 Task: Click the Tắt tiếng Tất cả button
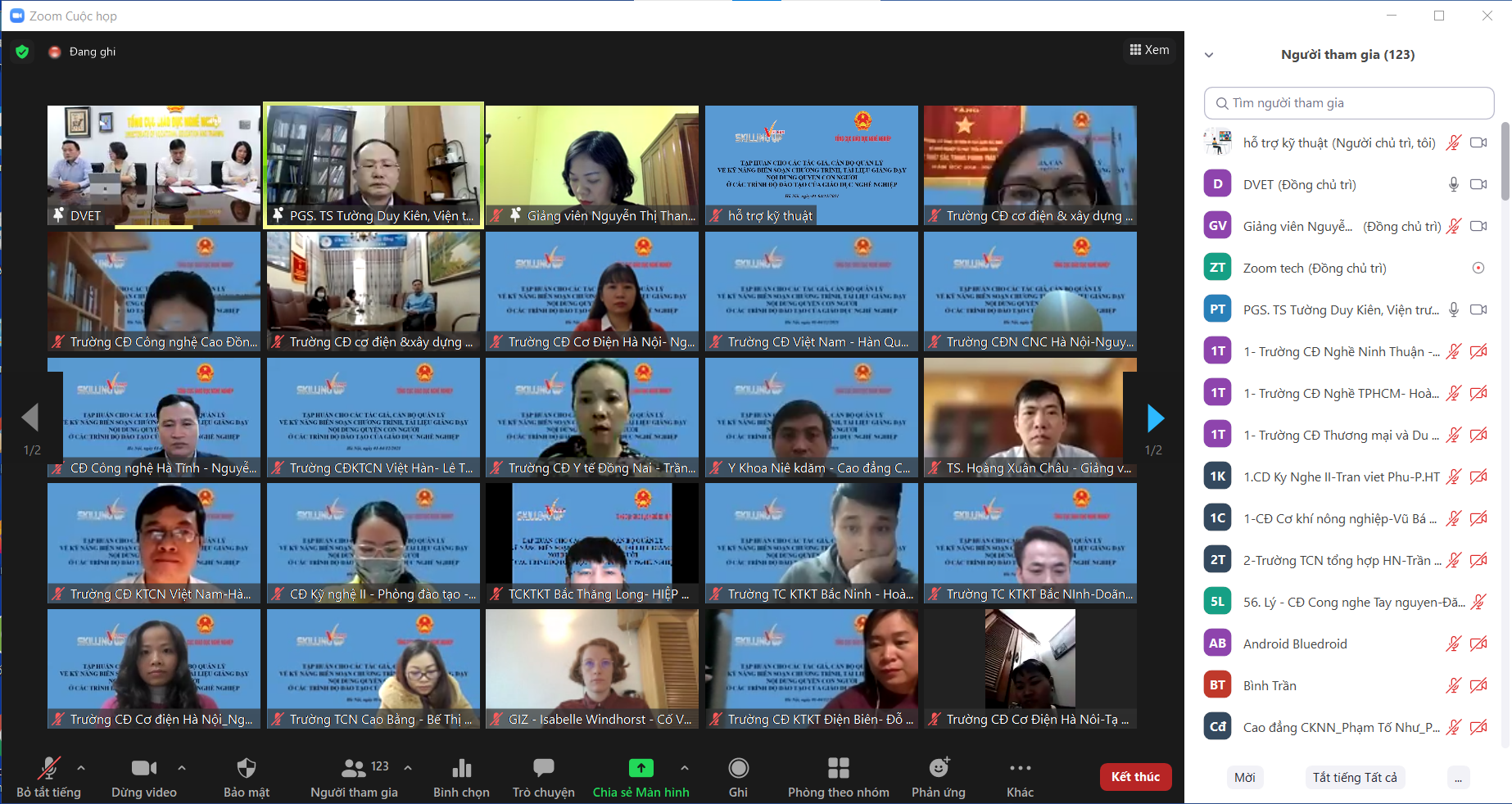(x=1355, y=778)
